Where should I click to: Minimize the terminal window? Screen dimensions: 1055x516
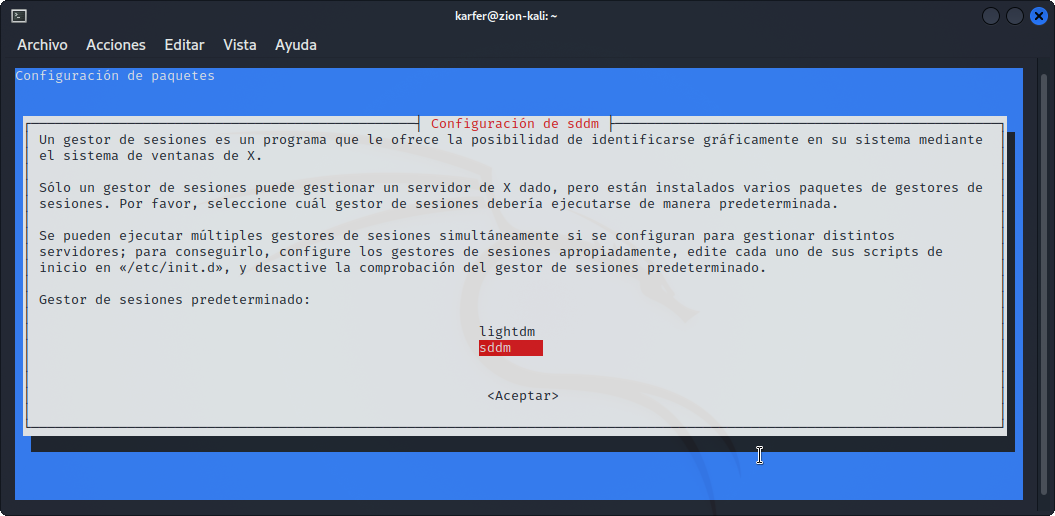[991, 16]
